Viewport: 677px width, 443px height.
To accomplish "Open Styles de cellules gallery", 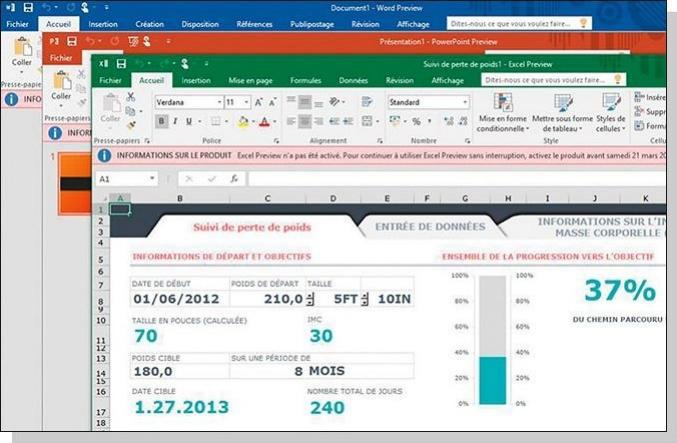I will click(x=611, y=113).
